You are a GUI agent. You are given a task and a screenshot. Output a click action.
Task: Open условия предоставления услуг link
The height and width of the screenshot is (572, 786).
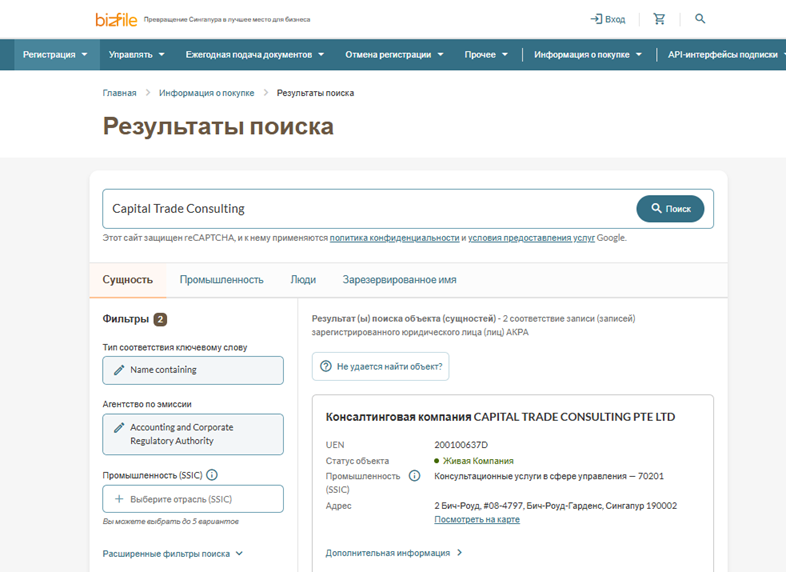pyautogui.click(x=531, y=238)
